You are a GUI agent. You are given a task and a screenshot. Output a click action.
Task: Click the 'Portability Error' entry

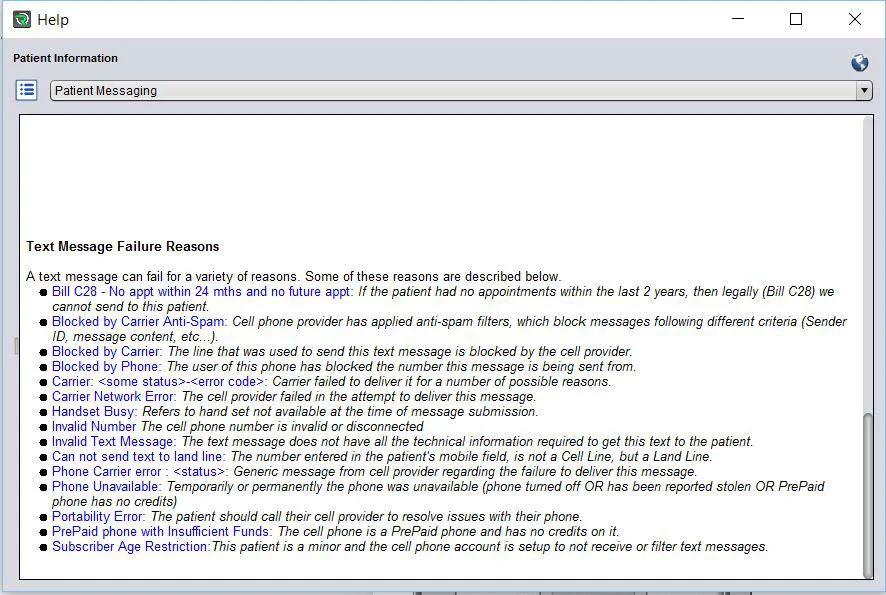[x=98, y=516]
